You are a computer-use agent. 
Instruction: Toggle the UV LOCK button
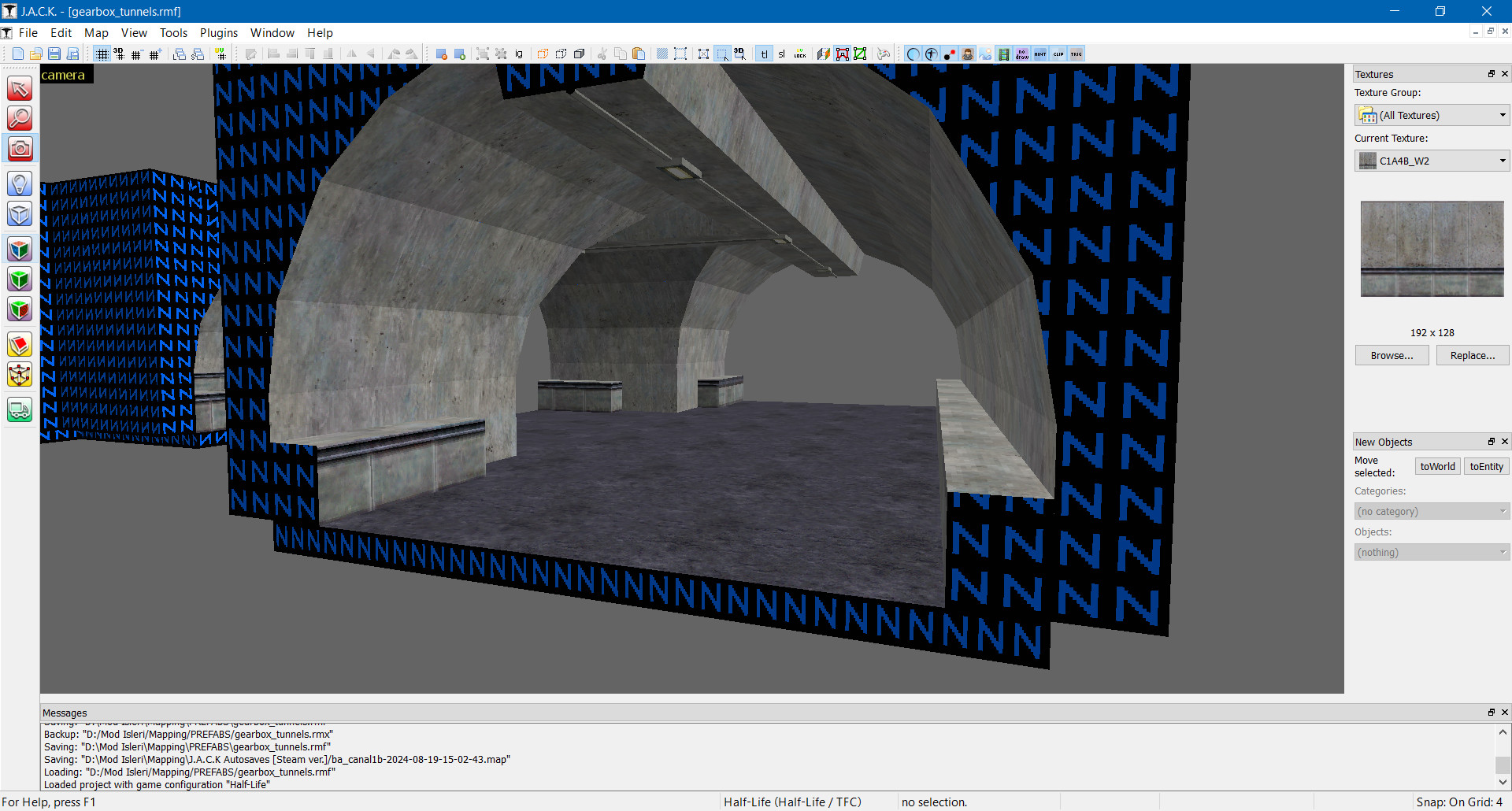[800, 54]
